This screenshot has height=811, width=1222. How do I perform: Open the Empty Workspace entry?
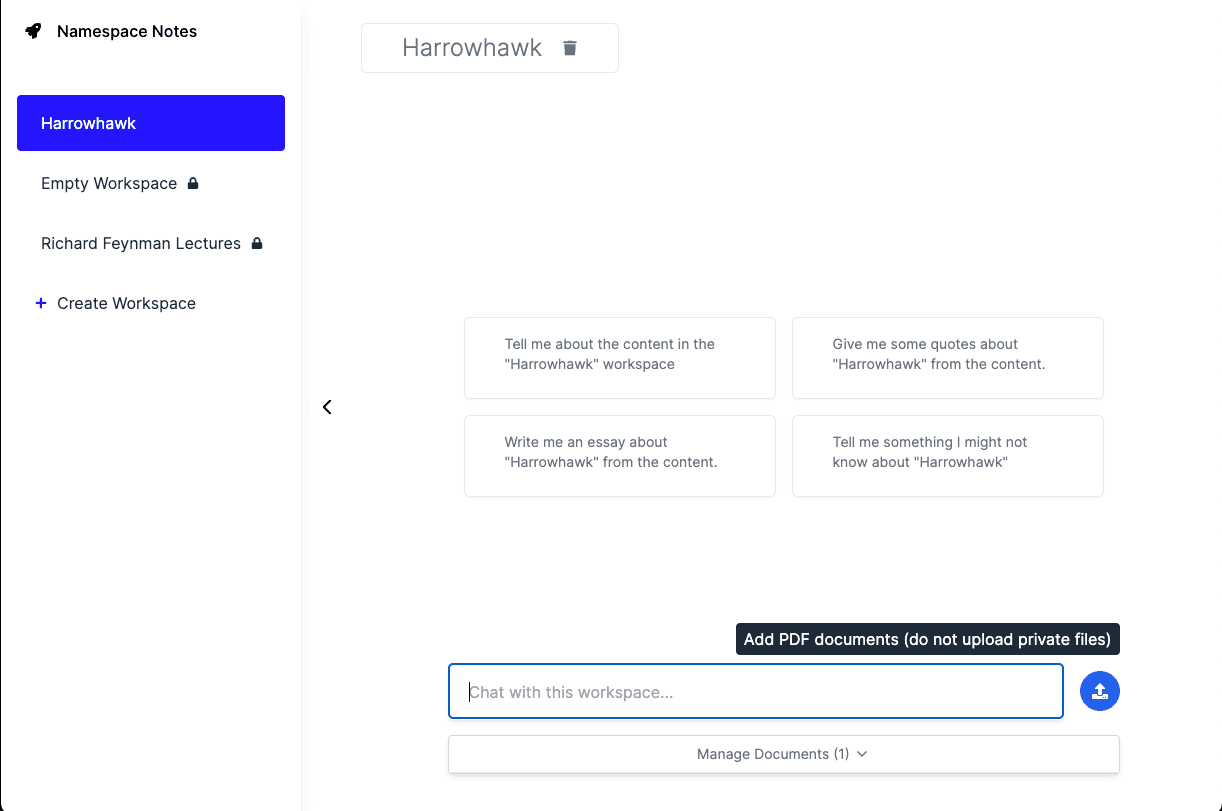coord(109,183)
